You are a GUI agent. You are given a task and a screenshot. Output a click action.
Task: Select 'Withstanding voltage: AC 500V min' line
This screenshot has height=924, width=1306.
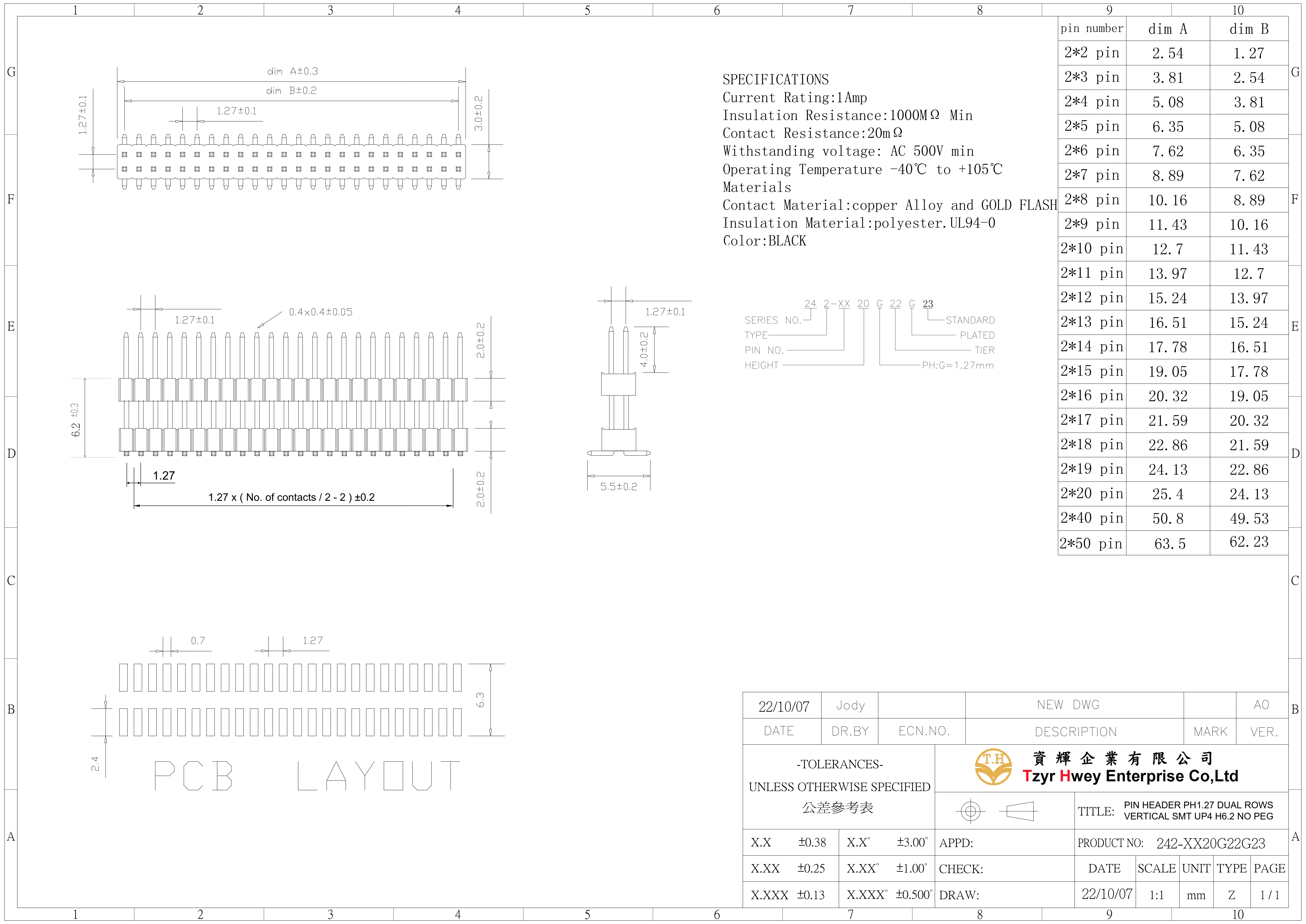click(x=848, y=151)
